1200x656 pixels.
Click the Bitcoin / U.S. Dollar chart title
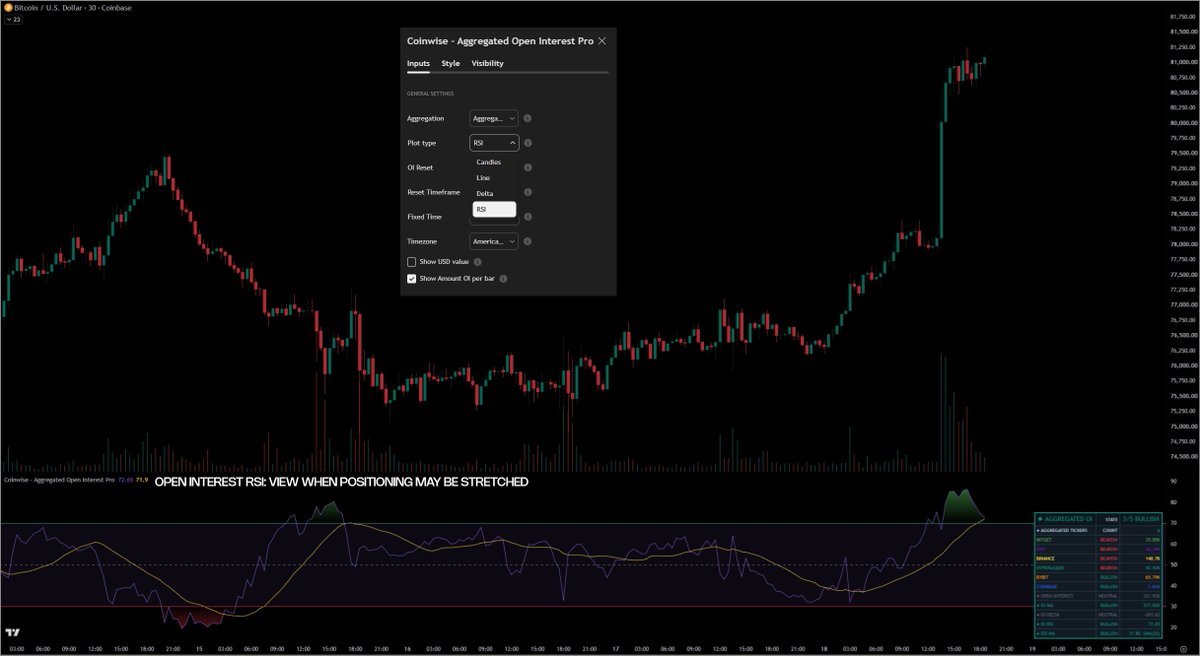(72, 8)
